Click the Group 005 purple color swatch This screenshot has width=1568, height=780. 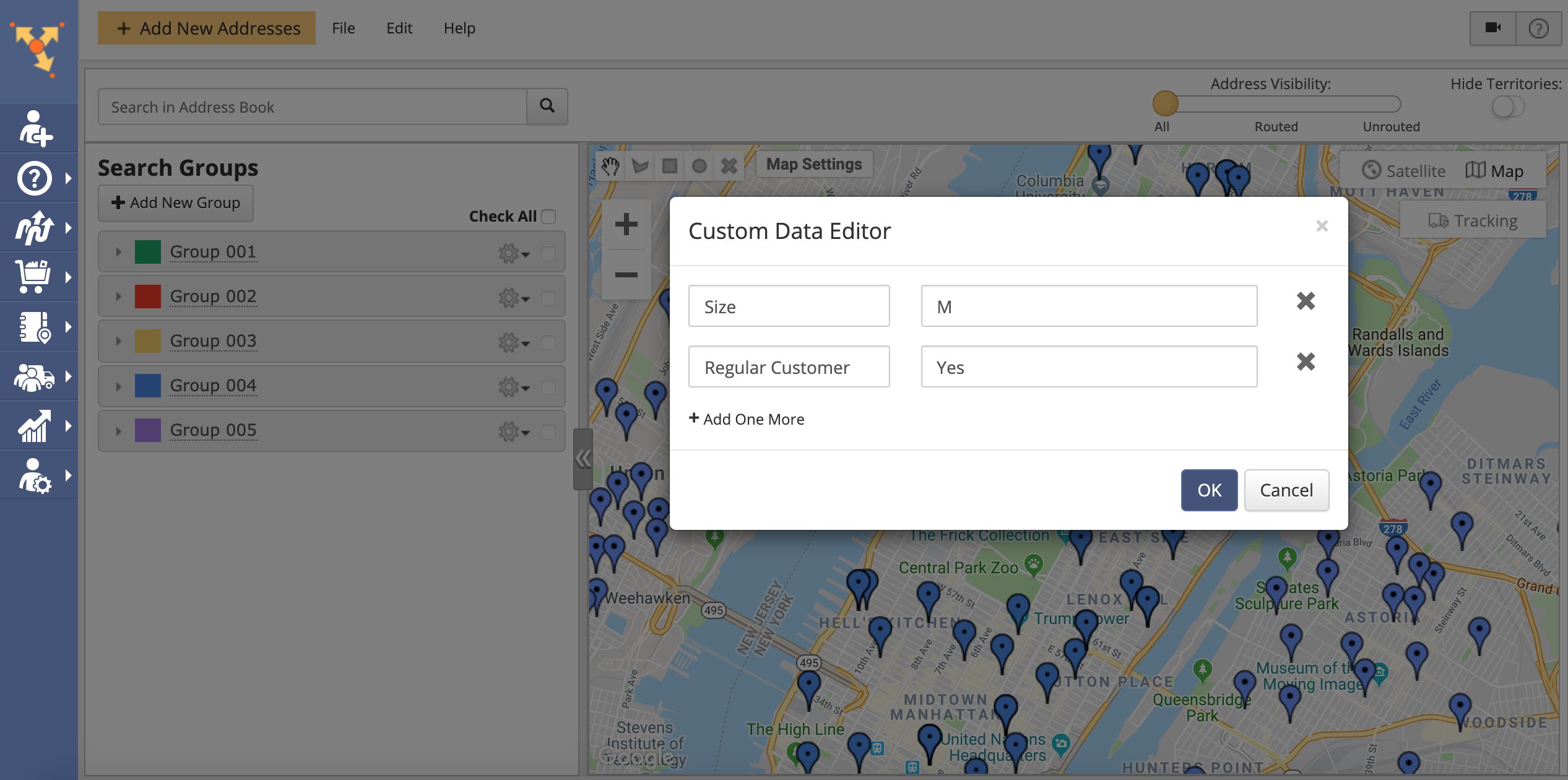[148, 430]
